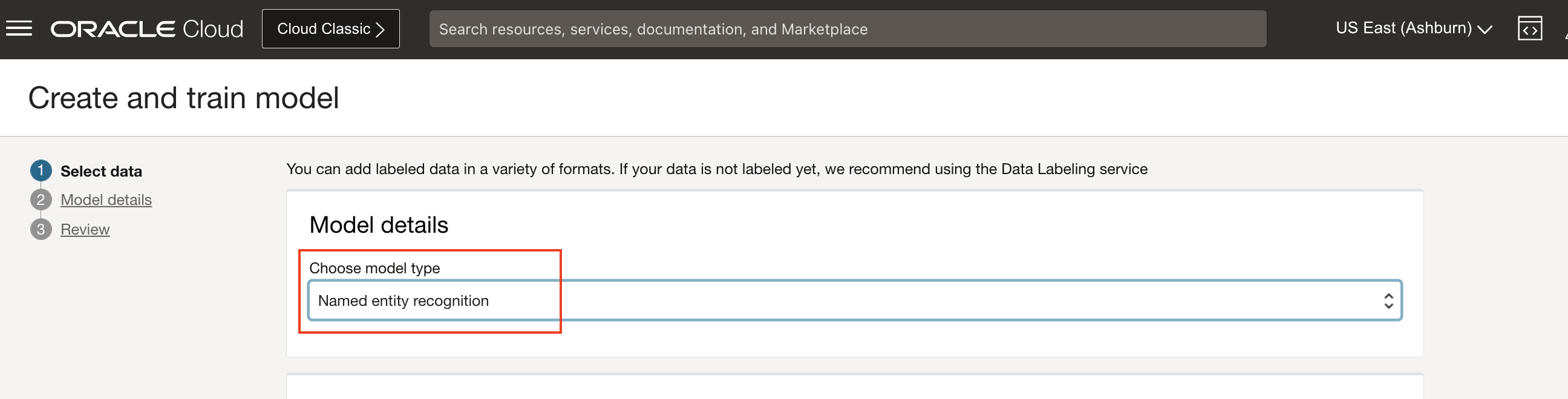The height and width of the screenshot is (399, 1568).
Task: Select the Select data wizard step
Action: click(x=101, y=171)
